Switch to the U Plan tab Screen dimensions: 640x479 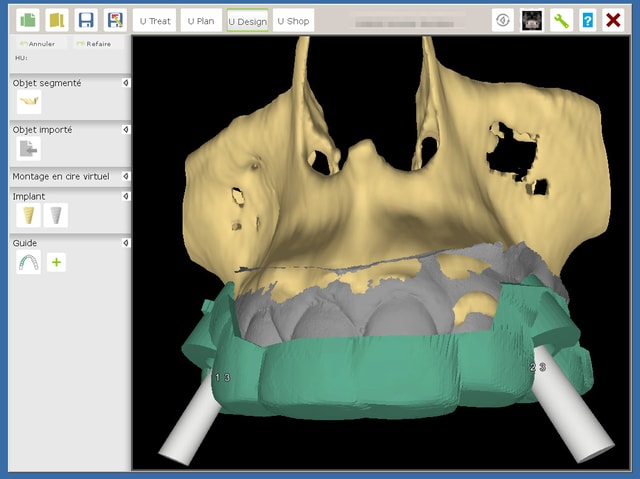[201, 20]
